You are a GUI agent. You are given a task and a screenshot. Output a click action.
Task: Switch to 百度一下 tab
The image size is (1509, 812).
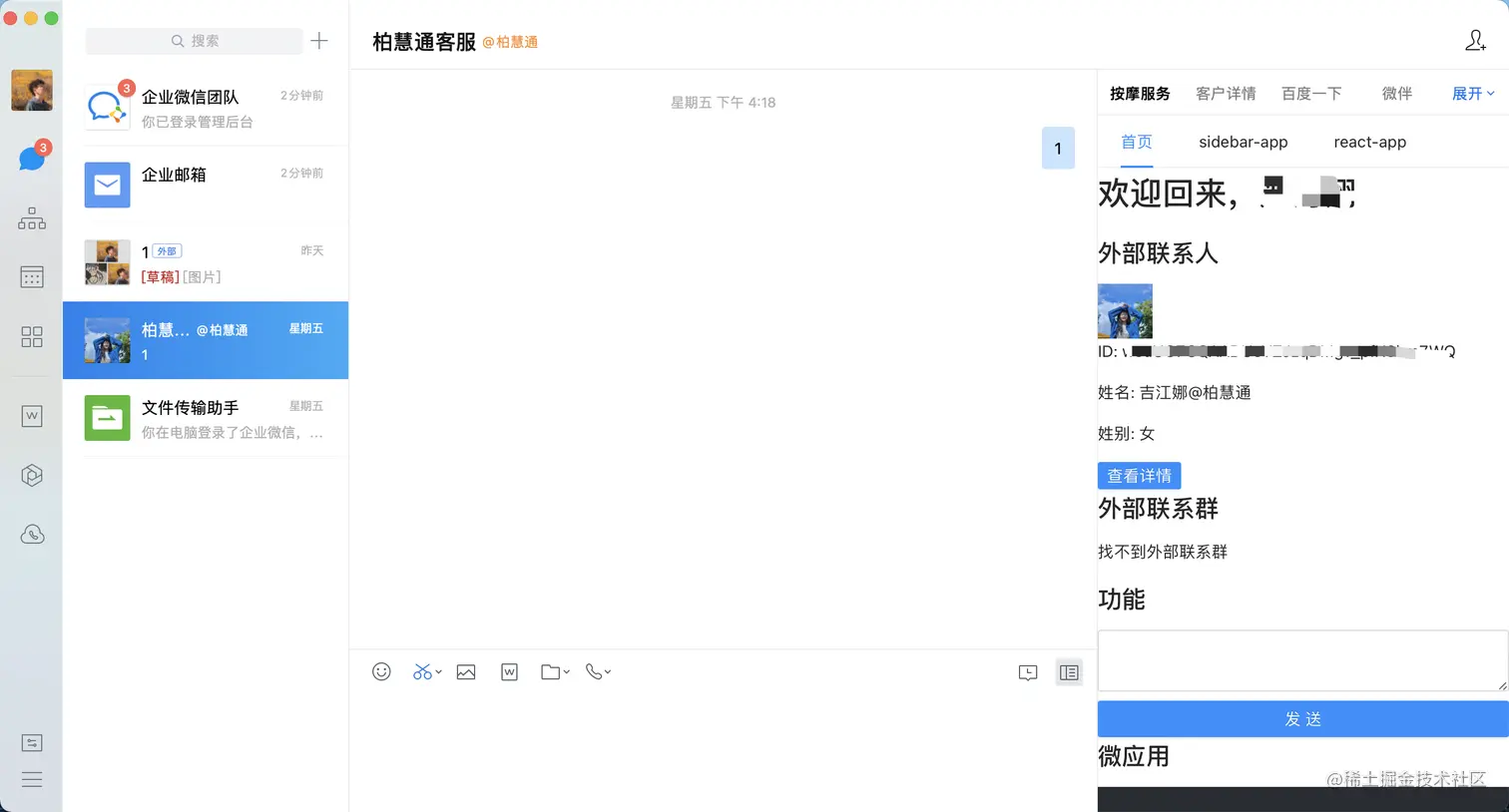1311,94
